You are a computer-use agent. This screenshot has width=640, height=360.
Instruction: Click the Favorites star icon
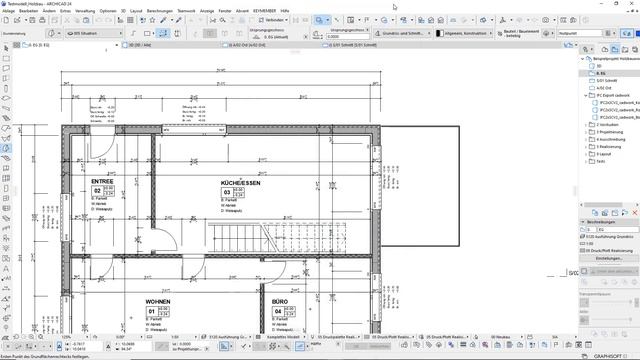tap(152, 20)
